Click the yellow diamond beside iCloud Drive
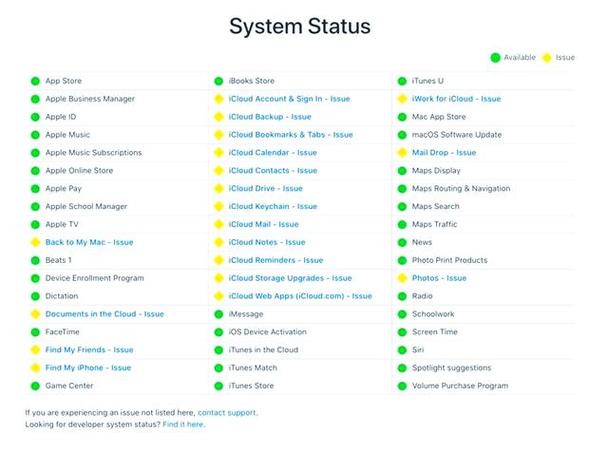The width and height of the screenshot is (608, 452). pos(218,189)
